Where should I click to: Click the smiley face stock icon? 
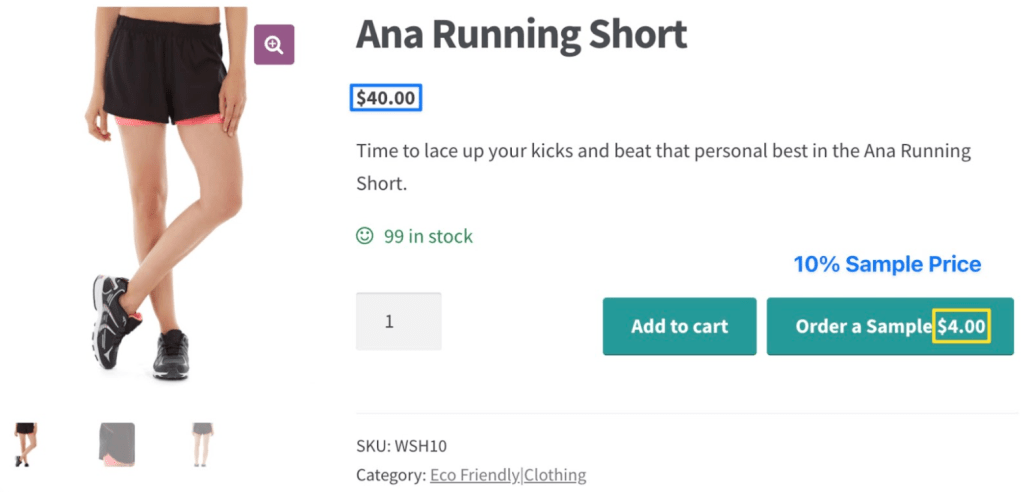(364, 236)
